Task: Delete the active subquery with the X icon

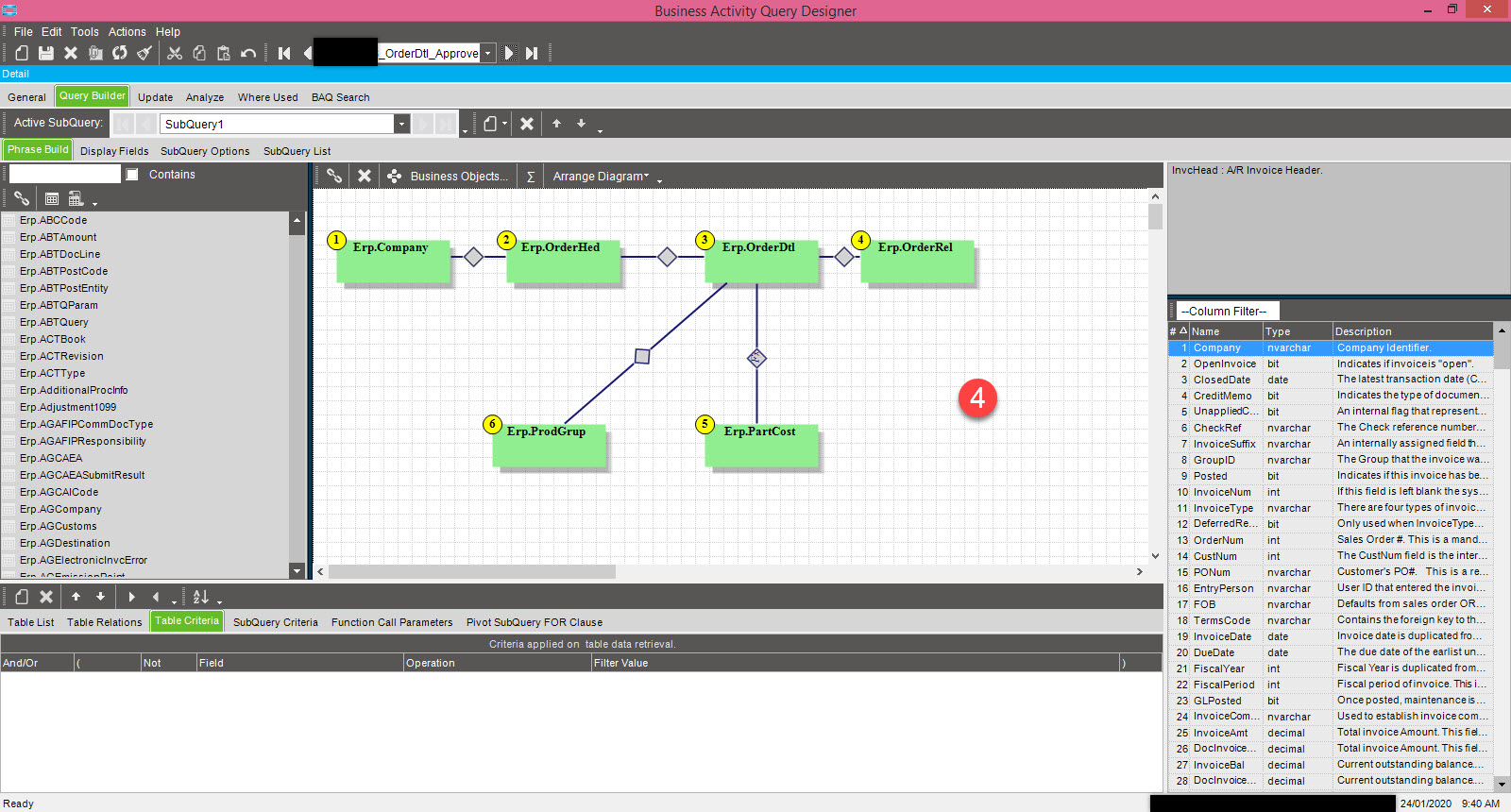Action: pos(527,124)
